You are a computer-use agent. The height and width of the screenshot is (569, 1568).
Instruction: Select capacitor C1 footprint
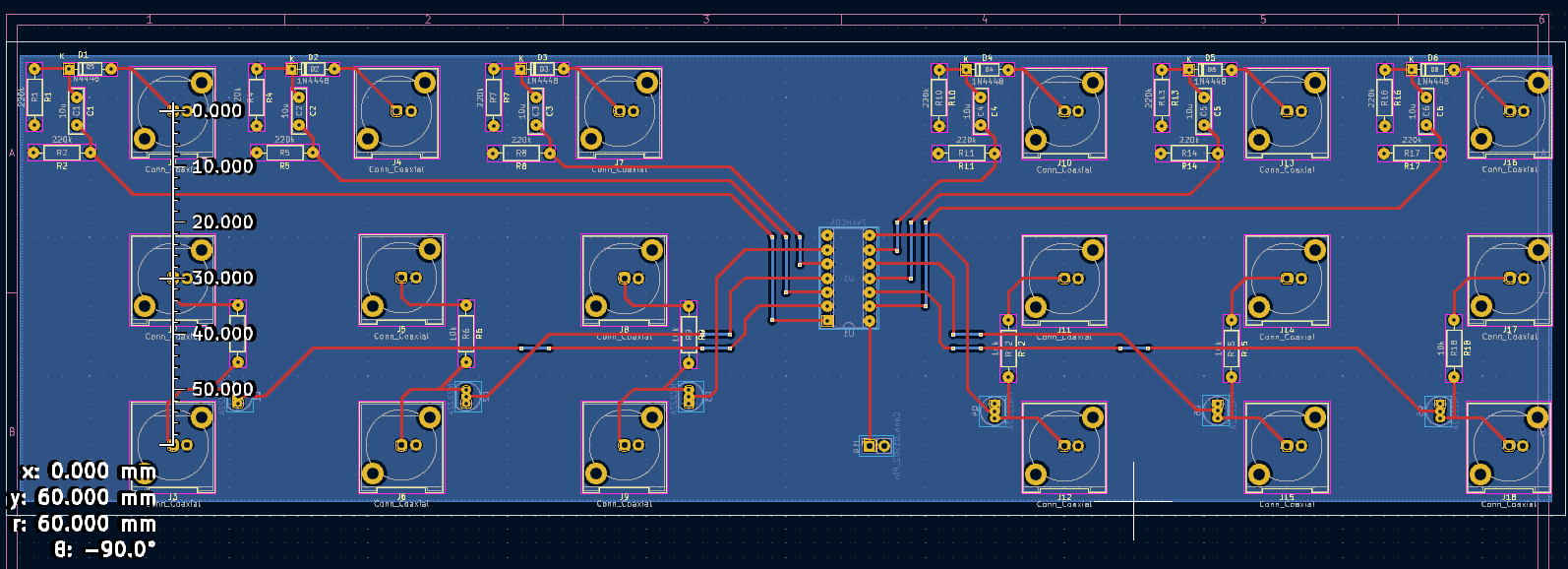tap(77, 111)
